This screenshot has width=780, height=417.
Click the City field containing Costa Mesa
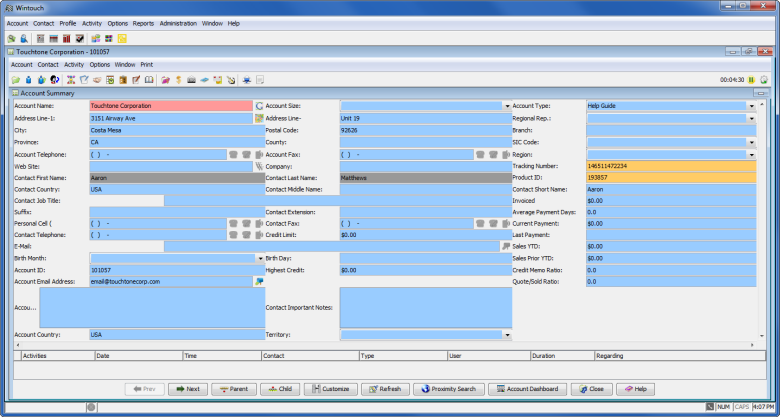coord(177,130)
